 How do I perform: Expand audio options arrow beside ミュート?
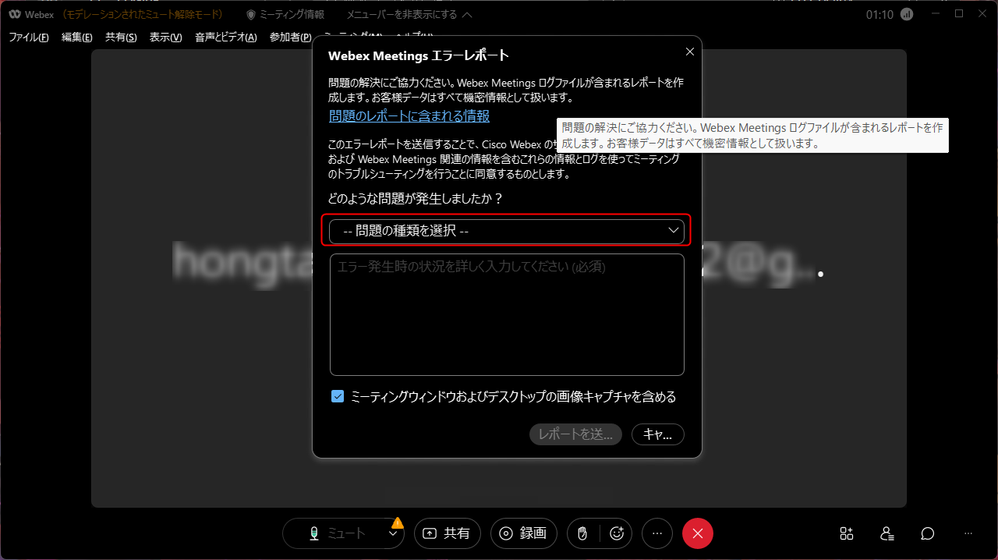tap(393, 534)
